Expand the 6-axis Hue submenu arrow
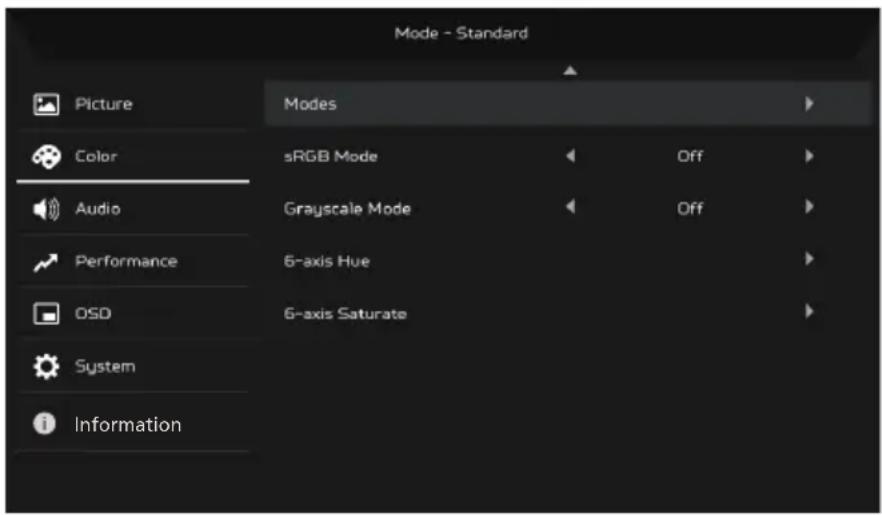The width and height of the screenshot is (882, 515). point(809,259)
